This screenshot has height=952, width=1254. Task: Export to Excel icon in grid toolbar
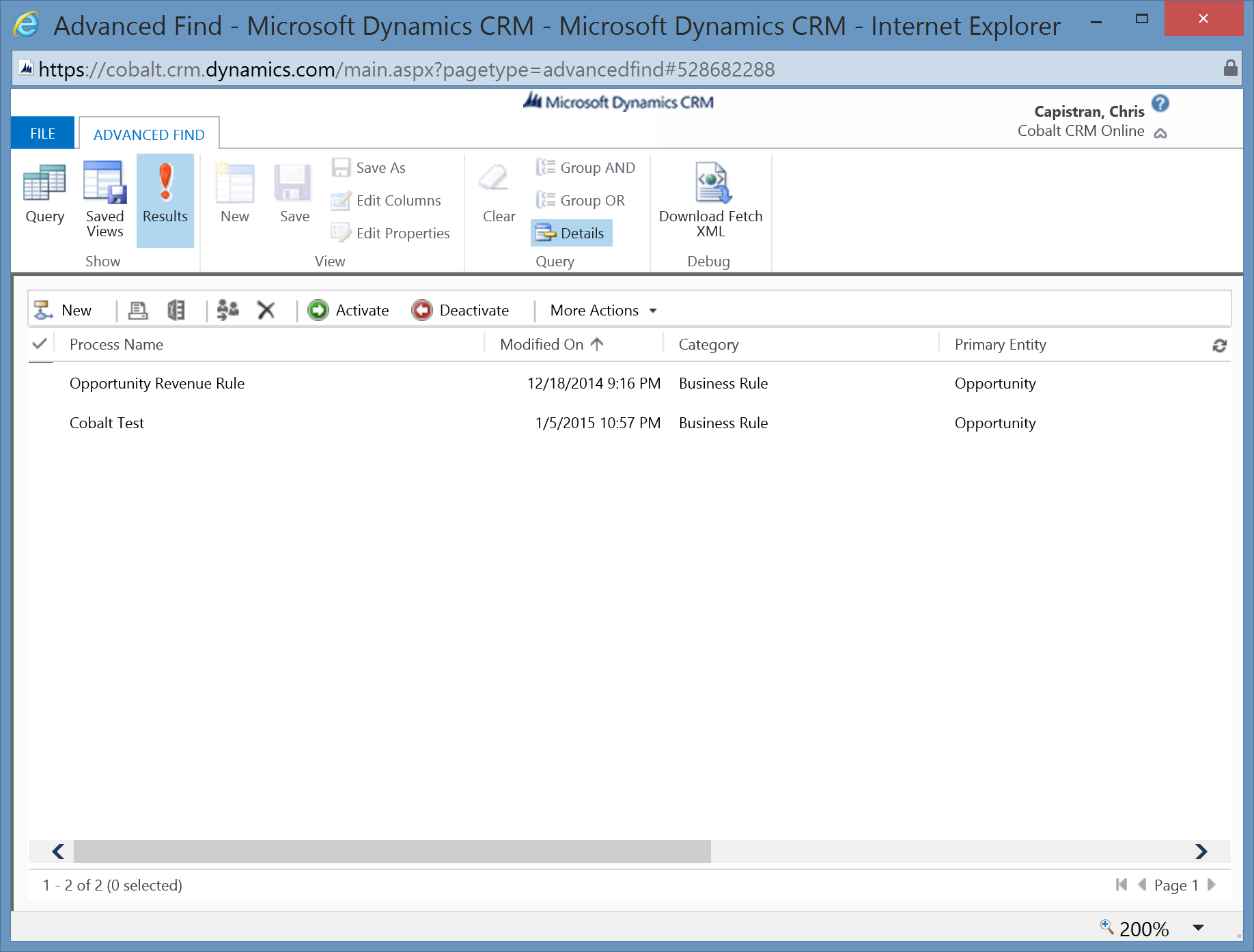pos(176,310)
